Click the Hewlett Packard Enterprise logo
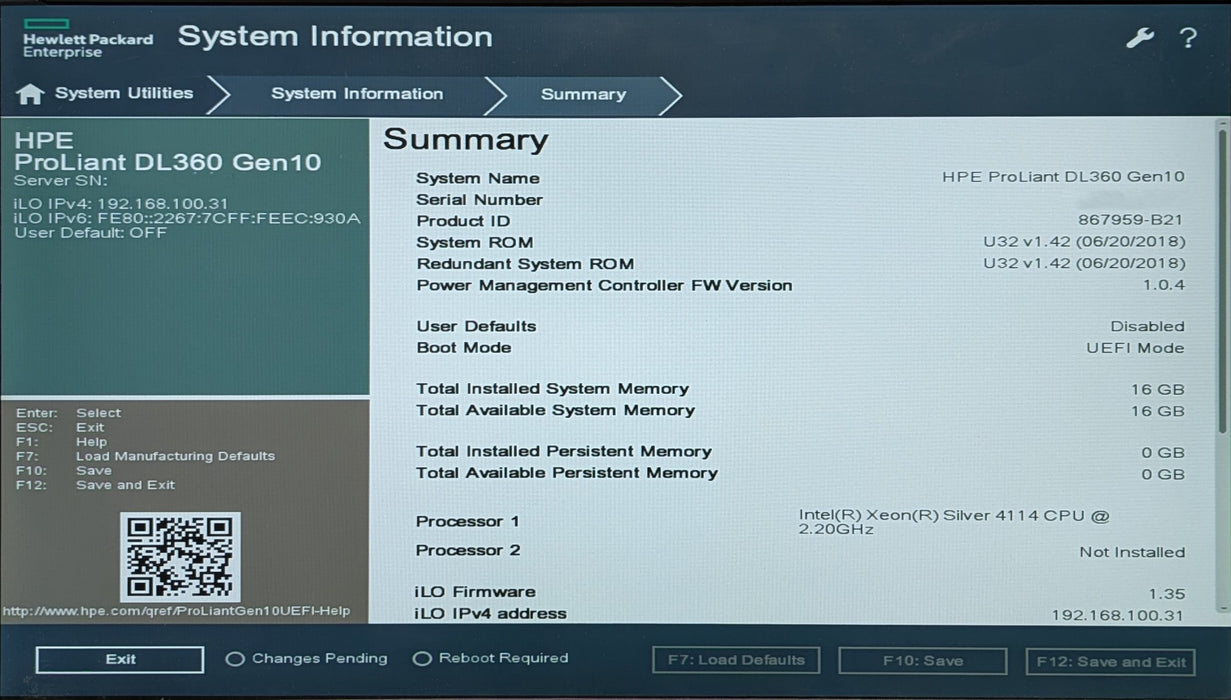Screen dimensions: 1231x700 88,38
